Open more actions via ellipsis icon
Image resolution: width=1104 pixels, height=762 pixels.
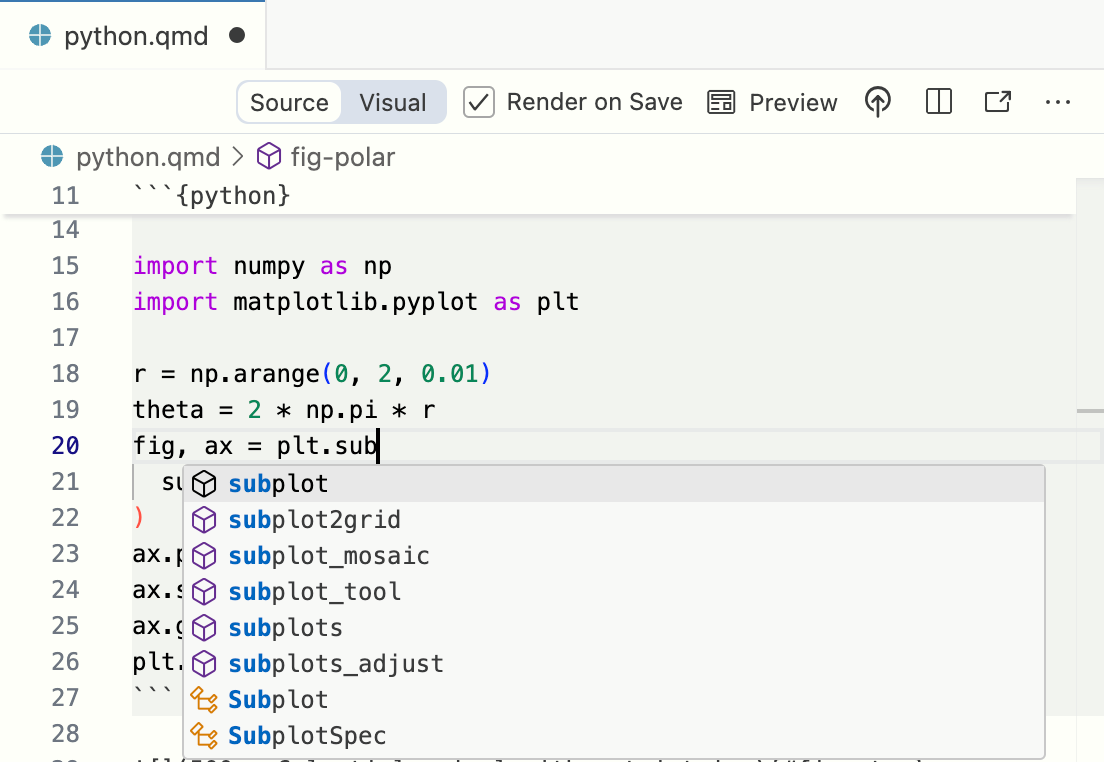(x=1058, y=101)
